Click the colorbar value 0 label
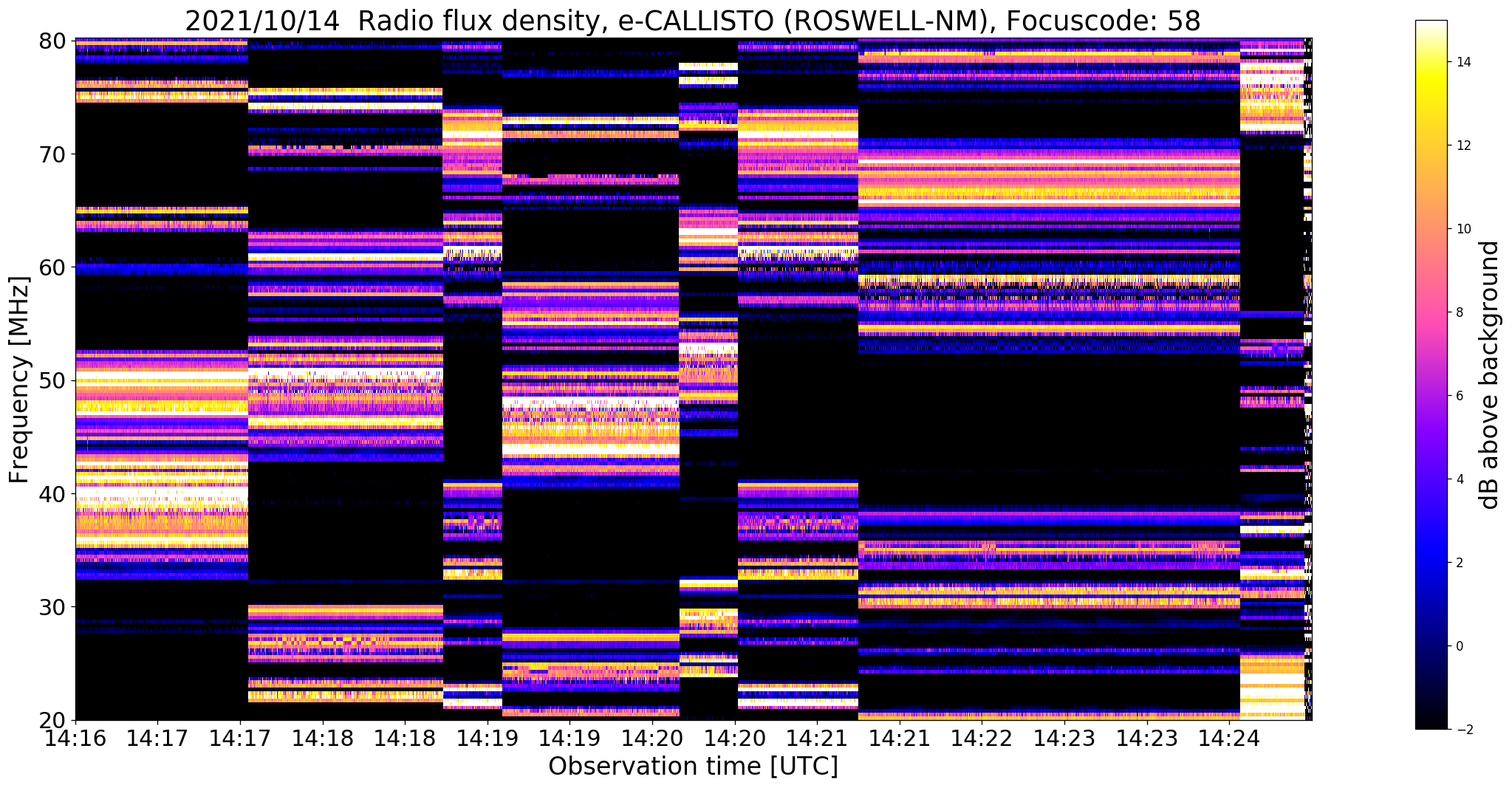1512x788 pixels. (x=1458, y=646)
